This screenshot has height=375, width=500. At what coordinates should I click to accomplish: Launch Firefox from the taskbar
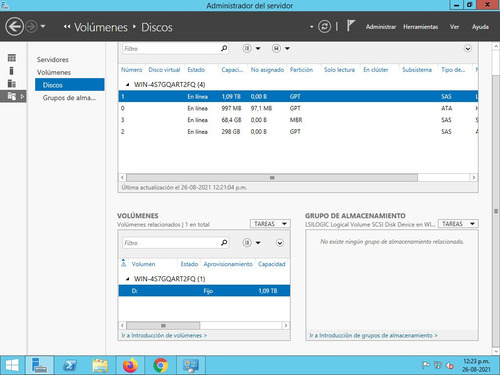click(x=130, y=365)
